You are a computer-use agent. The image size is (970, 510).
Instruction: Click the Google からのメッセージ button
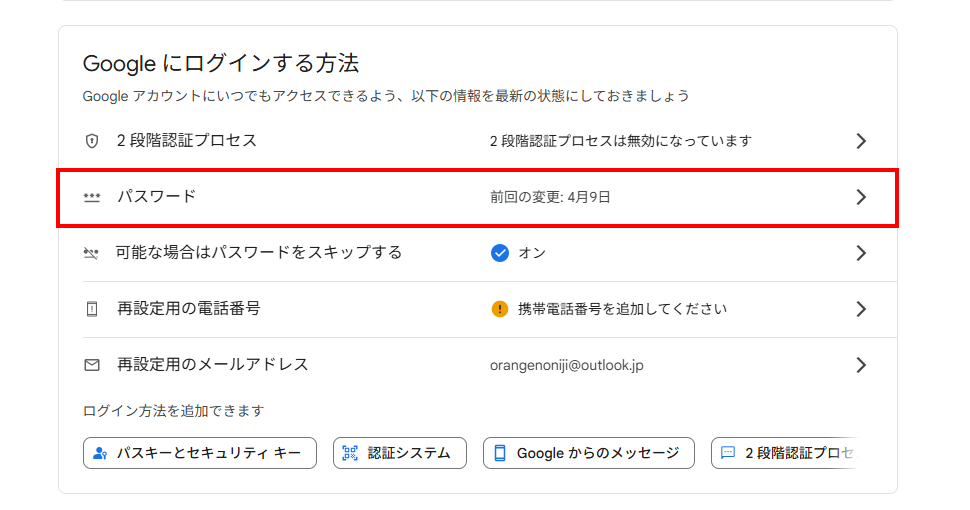(x=589, y=453)
